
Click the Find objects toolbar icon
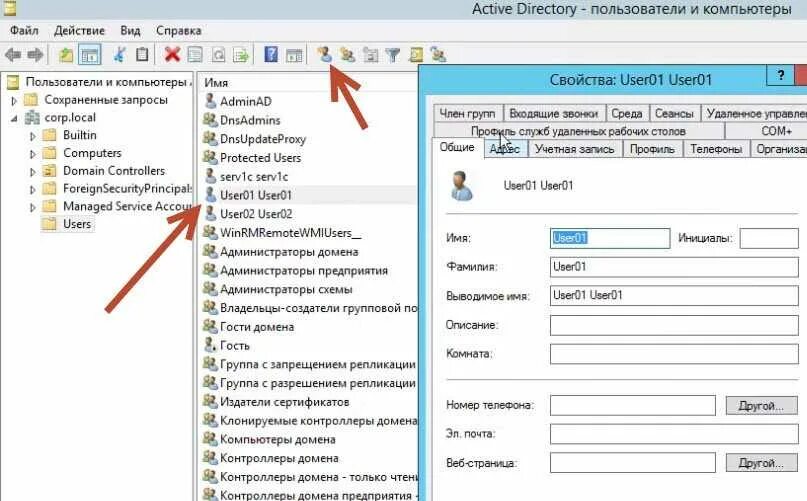(415, 54)
